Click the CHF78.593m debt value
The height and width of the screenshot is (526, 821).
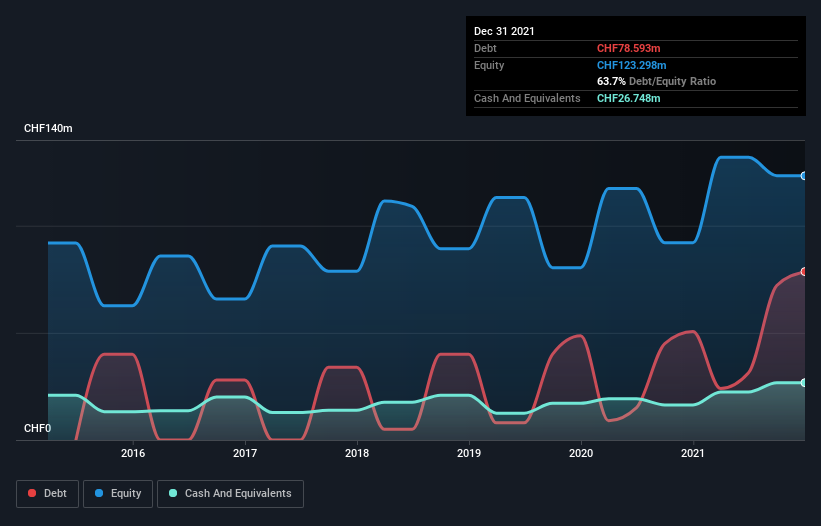[628, 48]
